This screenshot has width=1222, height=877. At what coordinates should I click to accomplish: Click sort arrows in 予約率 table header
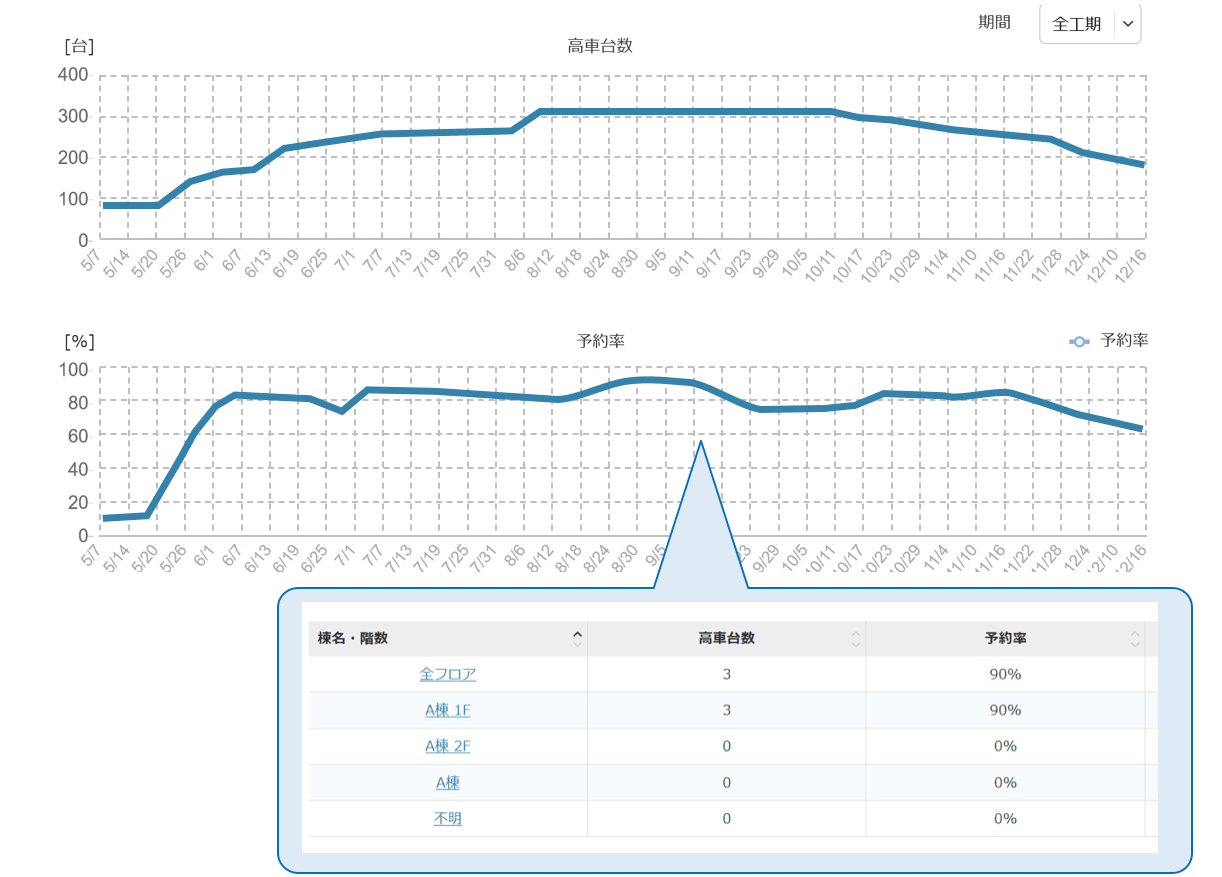click(1134, 639)
